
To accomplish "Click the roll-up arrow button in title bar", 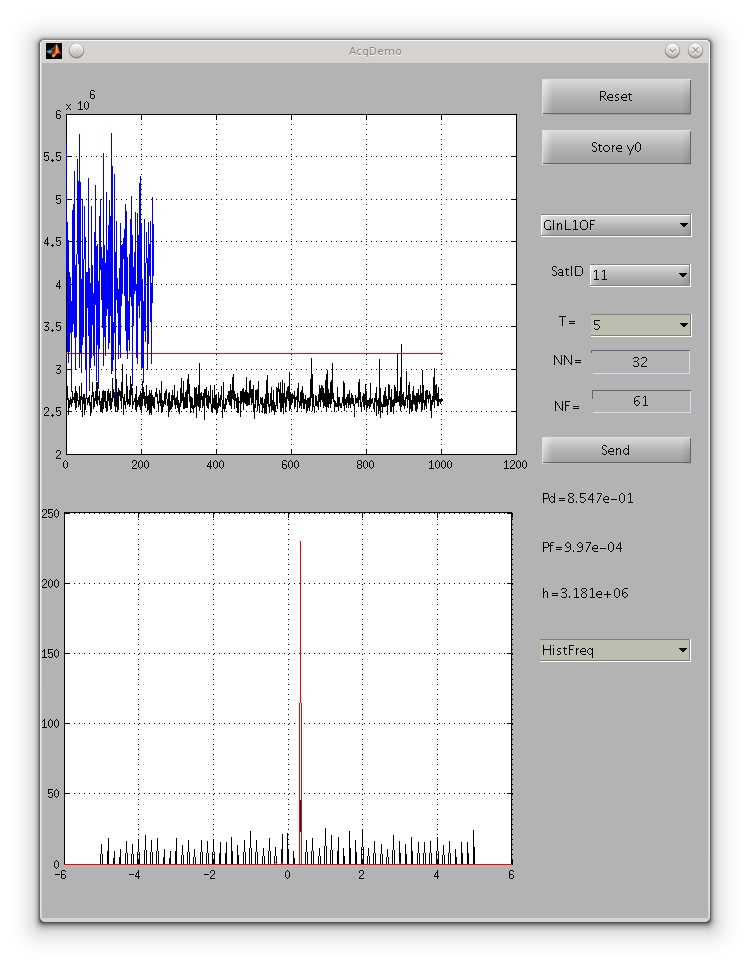I will (672, 51).
